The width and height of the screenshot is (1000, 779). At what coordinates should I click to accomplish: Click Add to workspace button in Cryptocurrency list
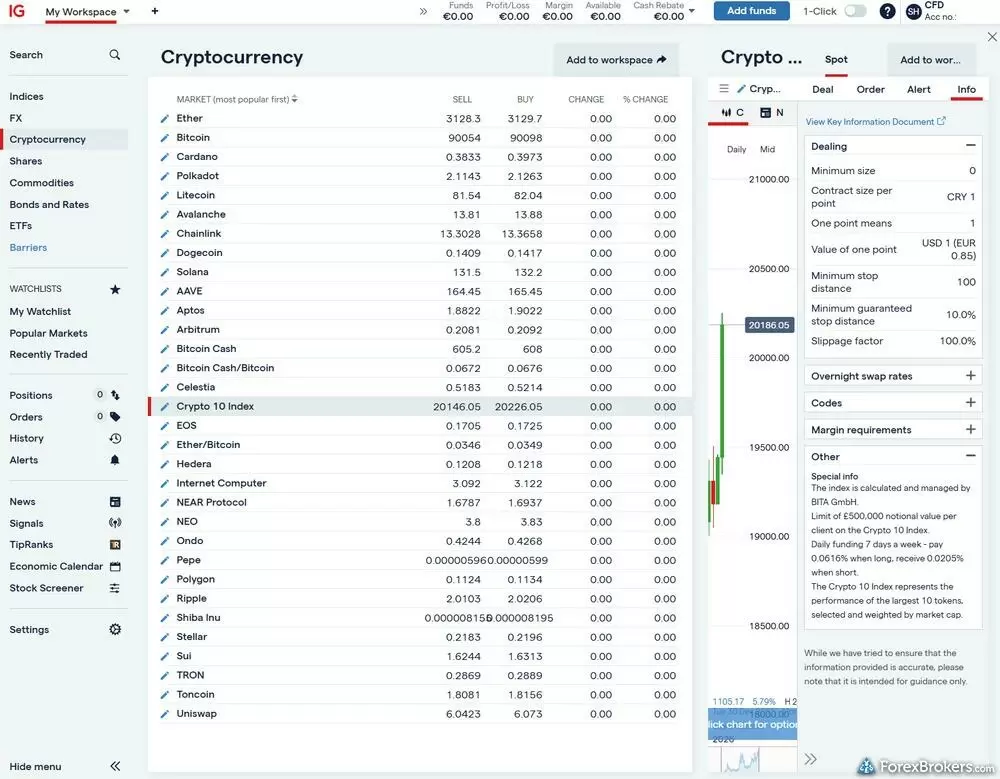[615, 59]
